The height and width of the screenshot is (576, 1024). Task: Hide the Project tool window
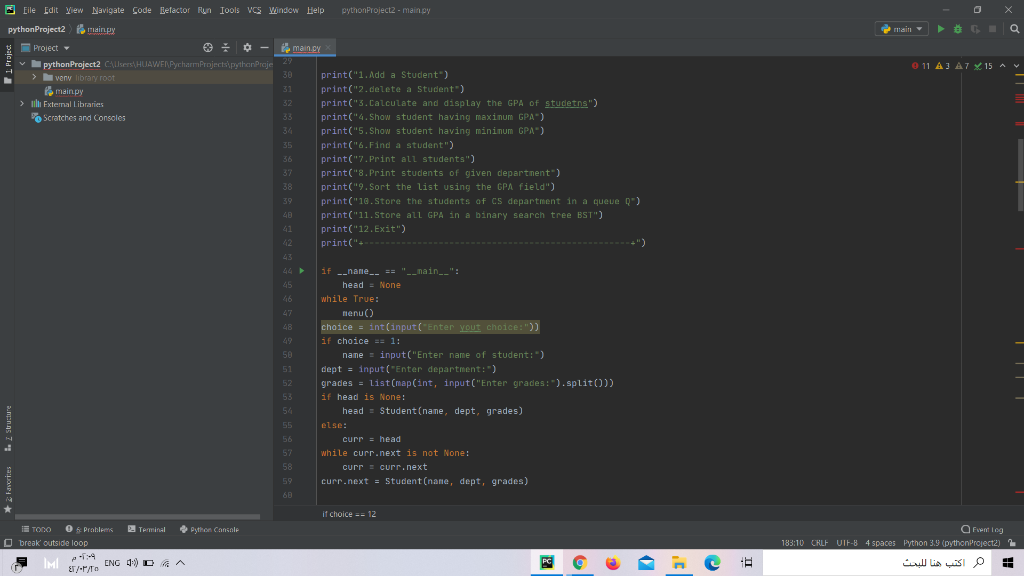point(264,48)
